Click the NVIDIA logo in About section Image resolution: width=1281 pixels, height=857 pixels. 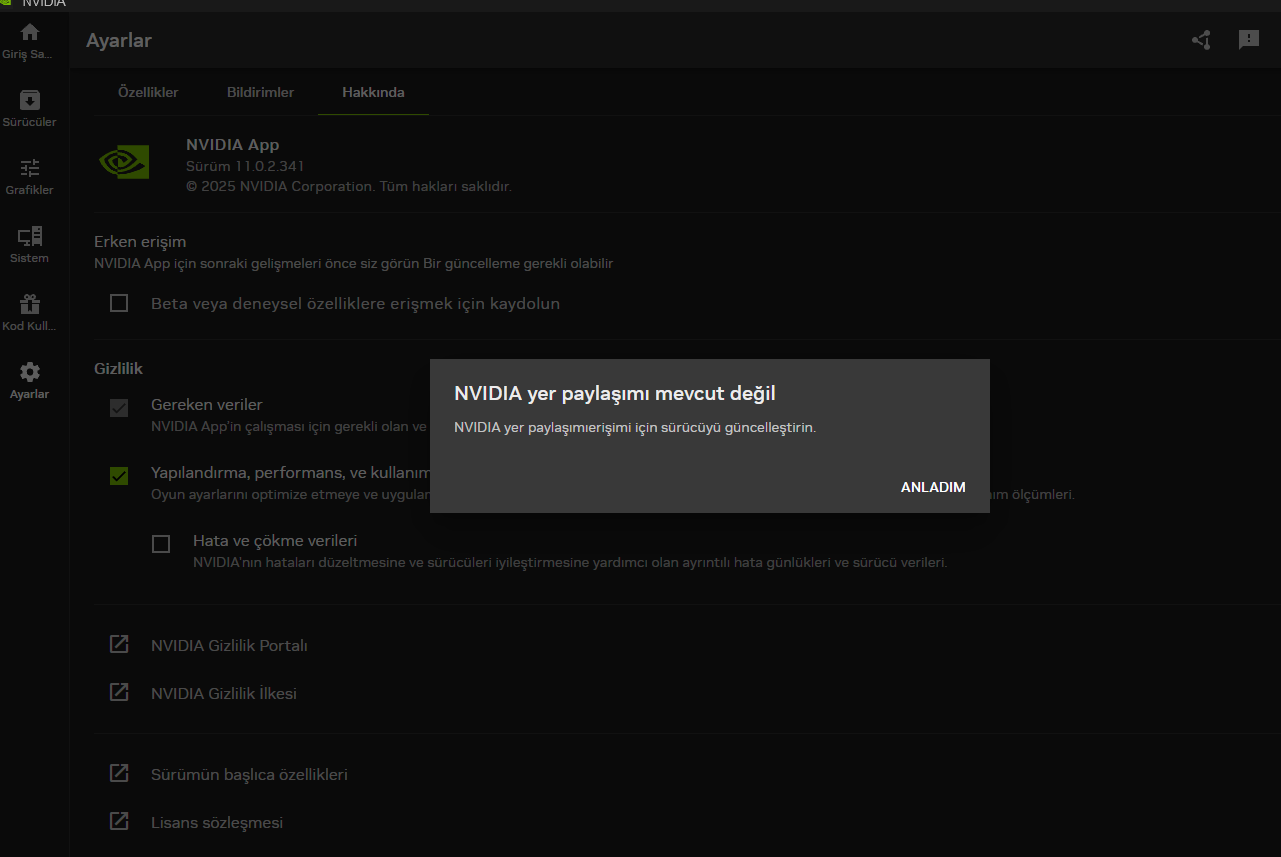[x=125, y=162]
